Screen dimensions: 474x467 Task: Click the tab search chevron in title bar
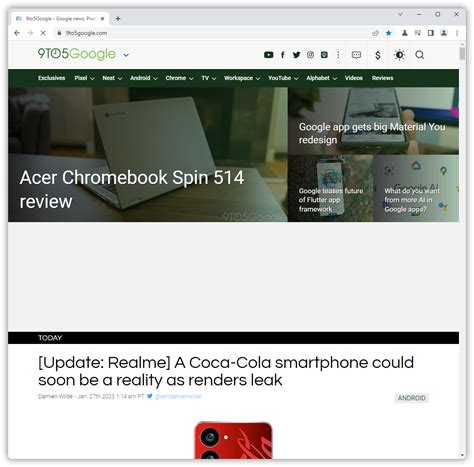[400, 14]
